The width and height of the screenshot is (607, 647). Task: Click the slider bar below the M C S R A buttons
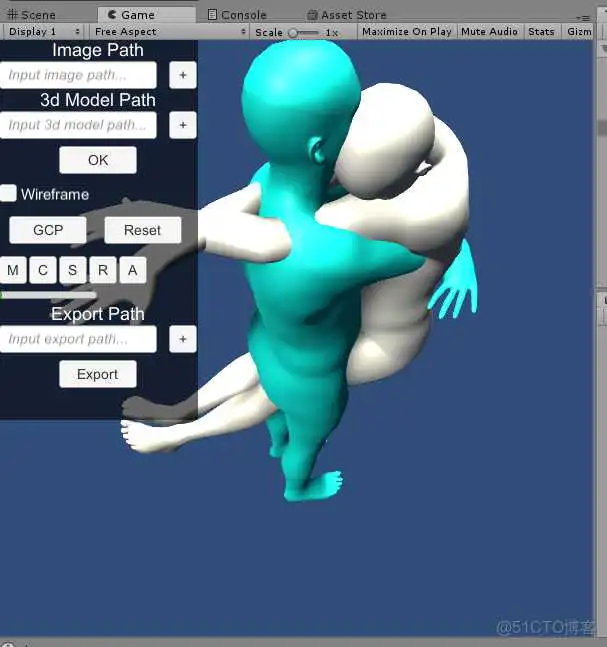point(48,295)
